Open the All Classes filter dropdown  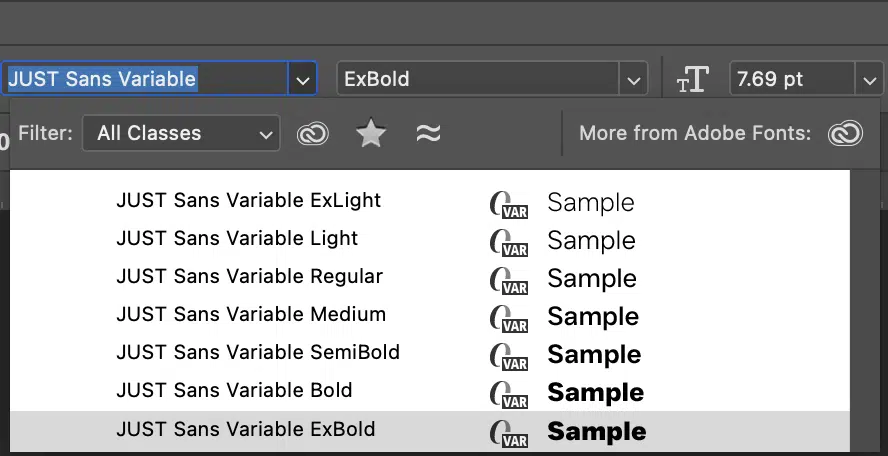coord(181,133)
